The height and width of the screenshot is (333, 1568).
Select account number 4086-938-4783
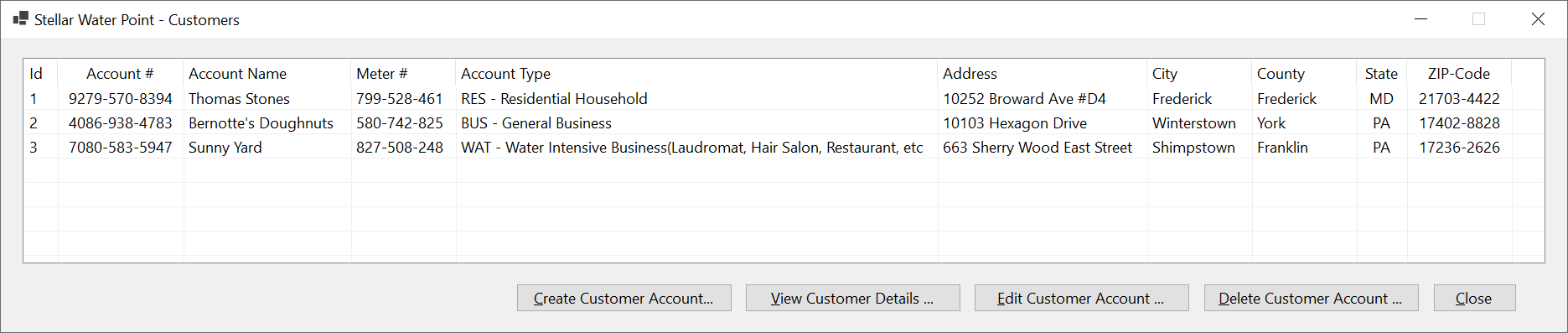tap(121, 123)
